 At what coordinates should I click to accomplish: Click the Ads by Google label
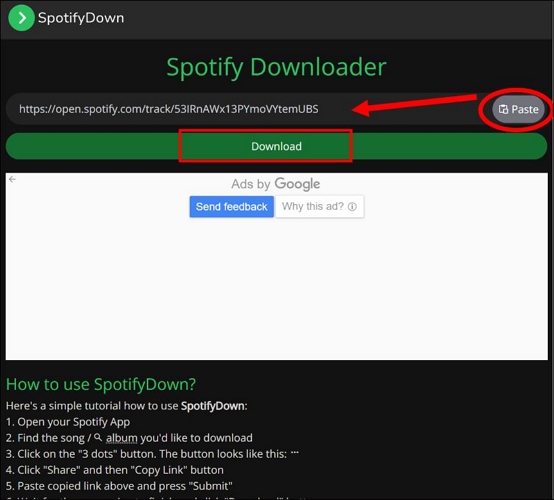tap(276, 184)
